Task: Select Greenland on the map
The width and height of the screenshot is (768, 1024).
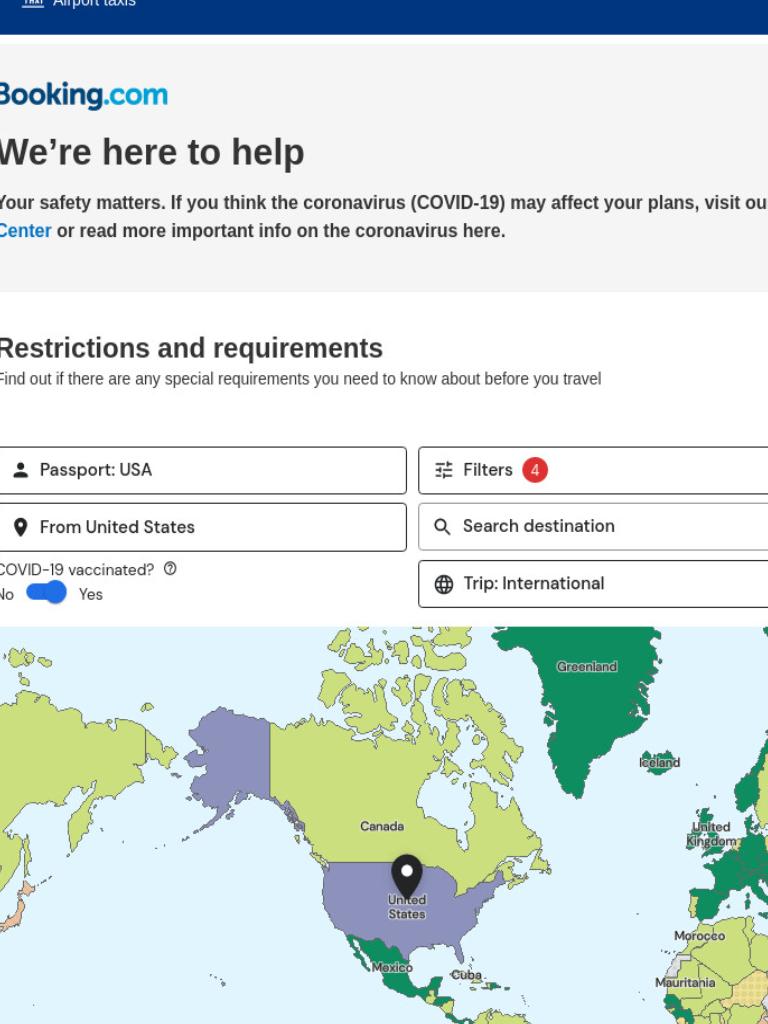Action: (x=587, y=667)
